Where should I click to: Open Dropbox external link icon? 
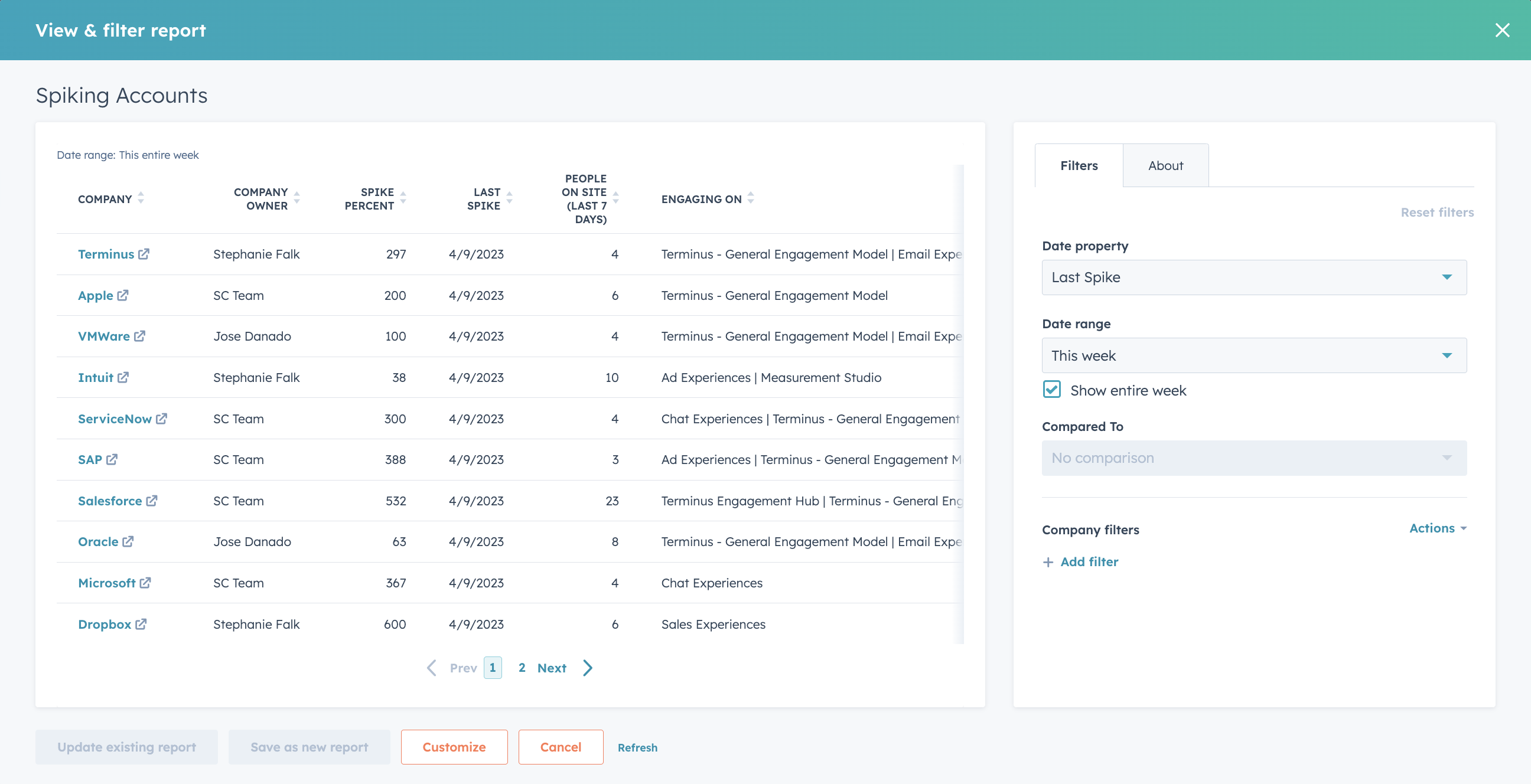pyautogui.click(x=141, y=624)
